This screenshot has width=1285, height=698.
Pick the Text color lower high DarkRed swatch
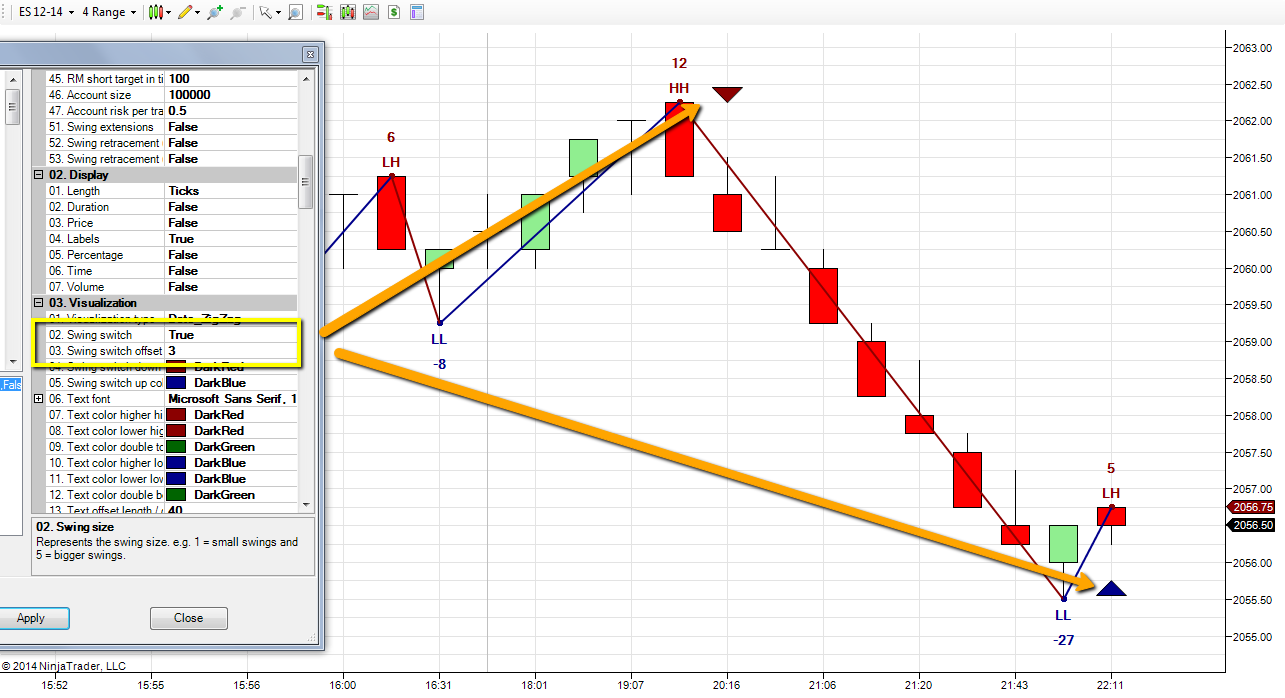[178, 431]
